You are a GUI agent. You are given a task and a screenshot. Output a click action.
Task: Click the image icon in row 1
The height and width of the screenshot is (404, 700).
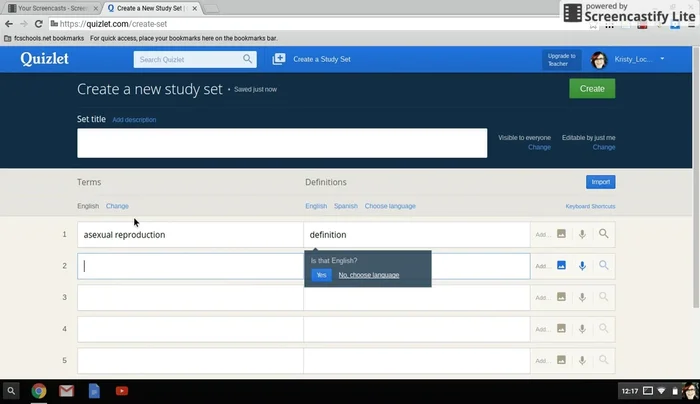point(561,234)
